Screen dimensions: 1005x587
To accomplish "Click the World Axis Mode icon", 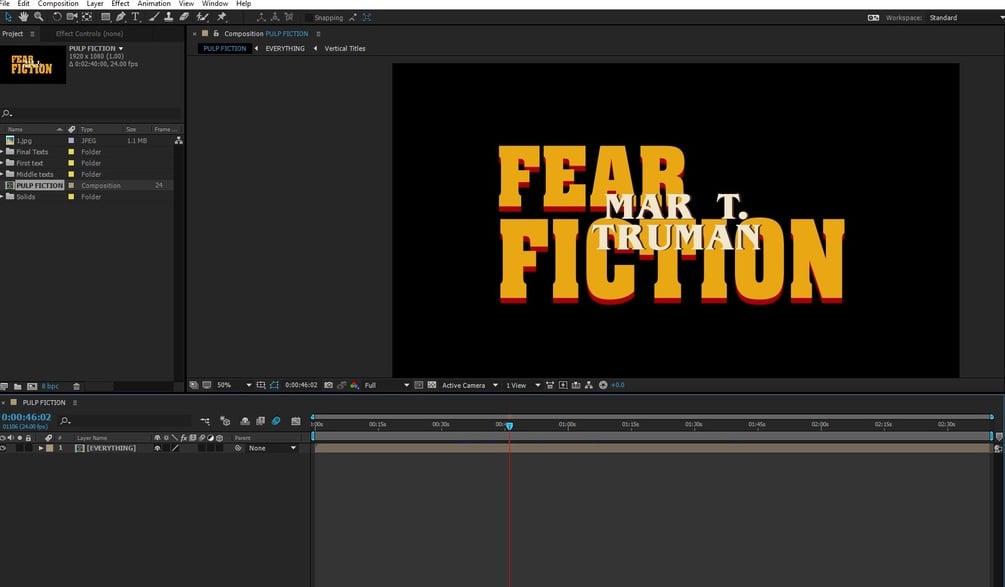I will click(x=275, y=17).
